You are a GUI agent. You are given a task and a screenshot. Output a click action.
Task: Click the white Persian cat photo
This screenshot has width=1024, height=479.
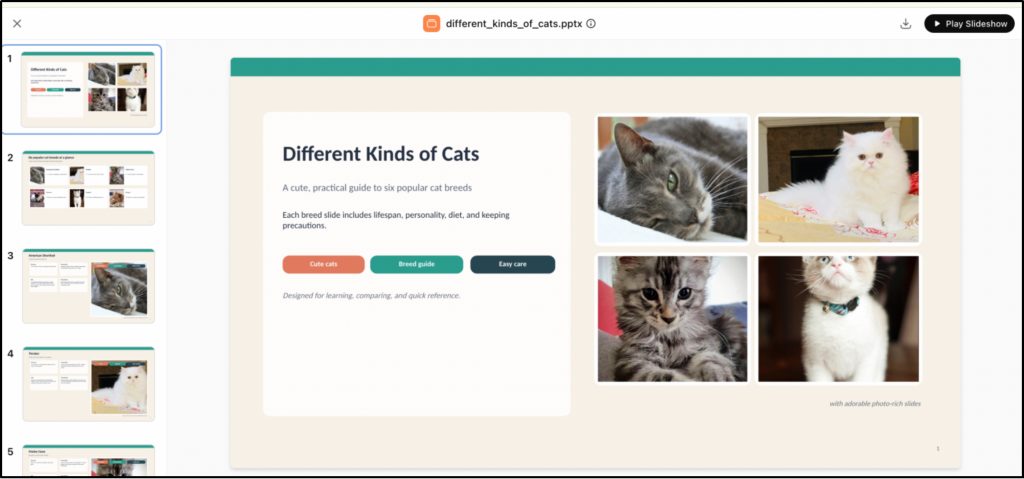[839, 180]
